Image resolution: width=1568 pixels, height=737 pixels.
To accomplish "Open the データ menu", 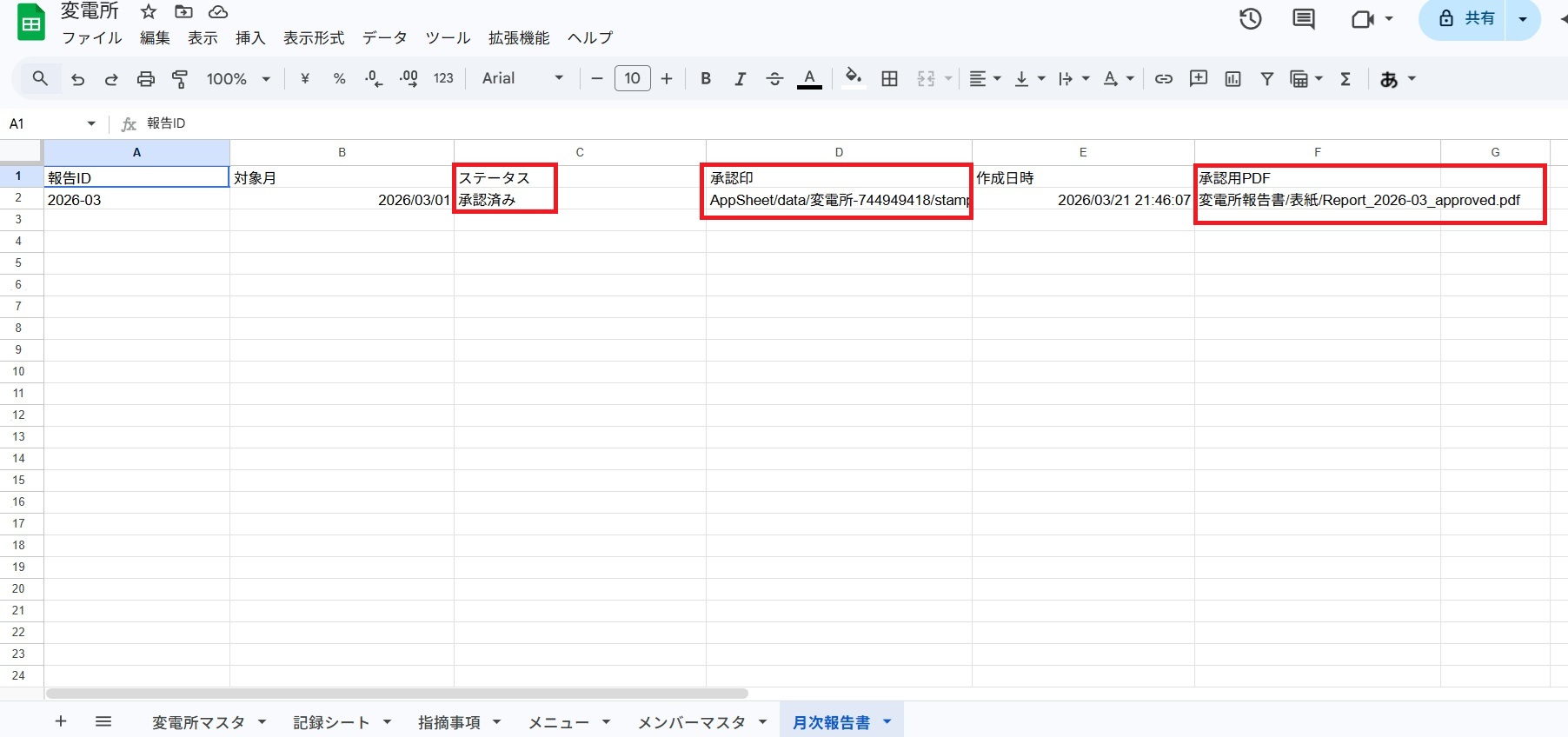I will point(384,38).
